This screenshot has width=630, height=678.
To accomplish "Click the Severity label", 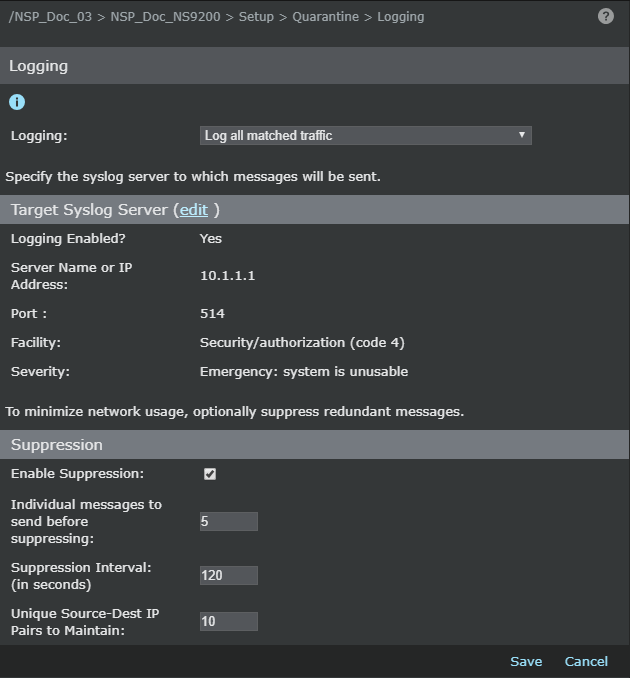I will coord(40,371).
